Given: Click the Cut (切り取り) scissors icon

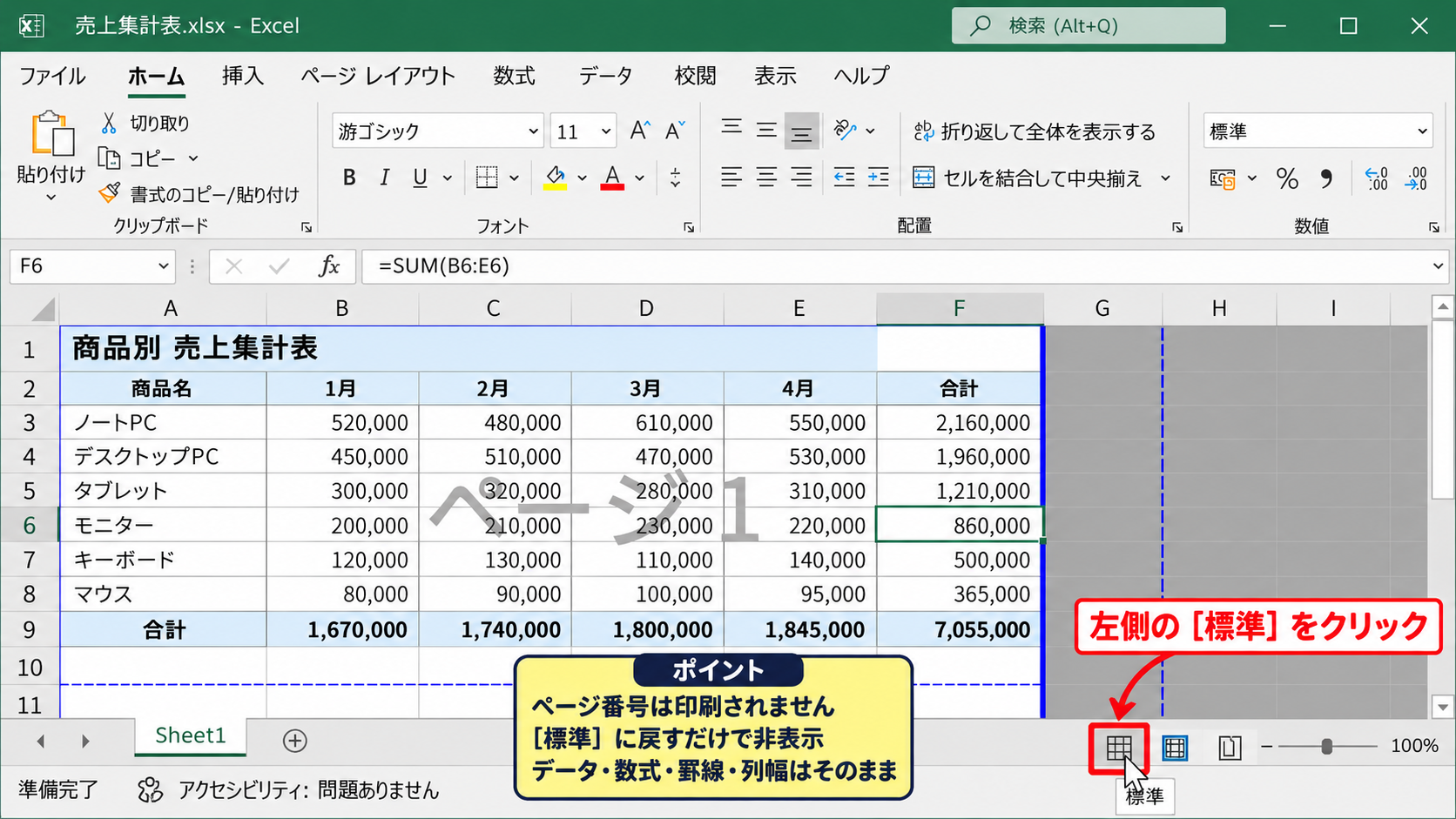Looking at the screenshot, I should pos(109,124).
